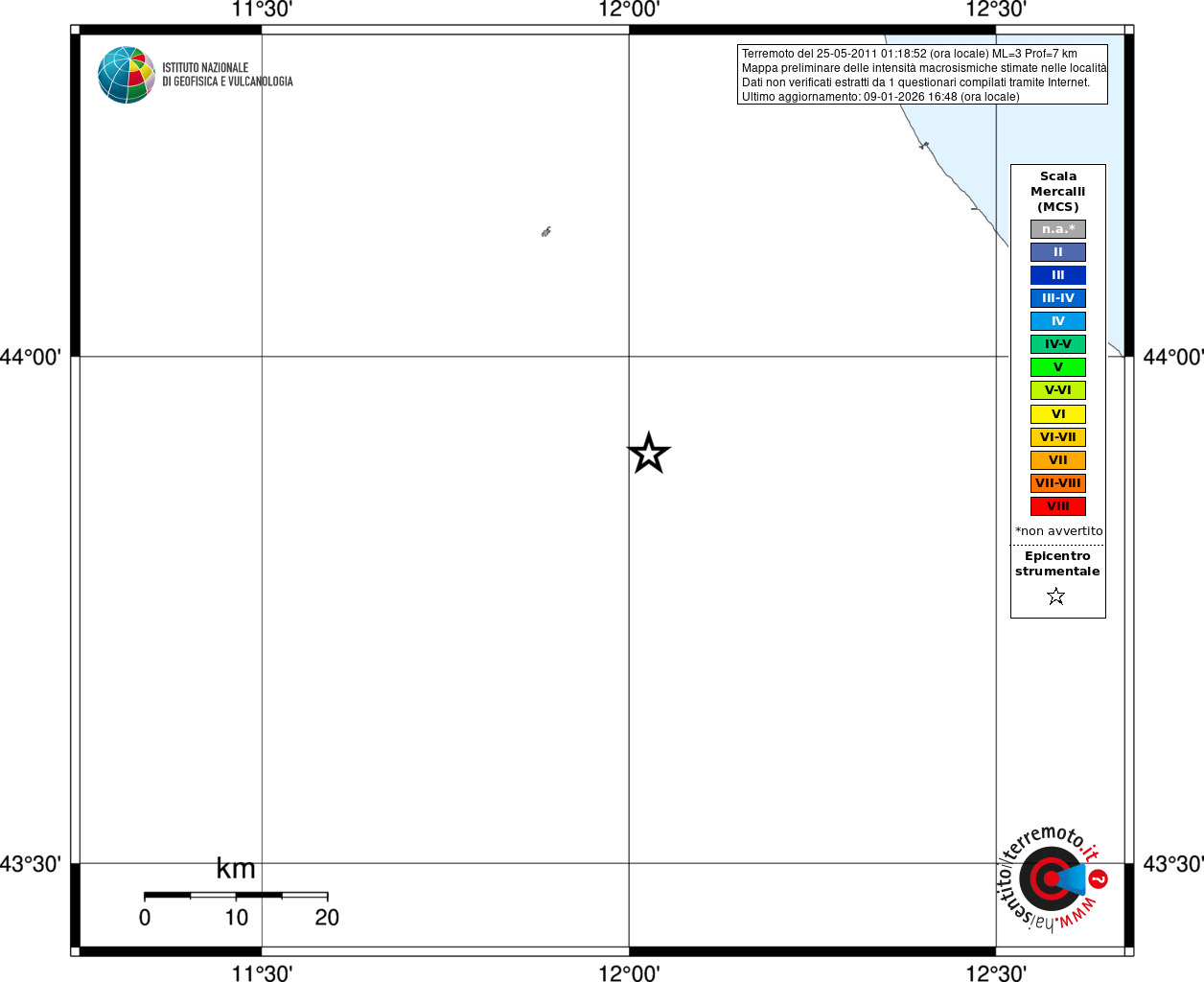Click the small gray locality marker
The width and height of the screenshot is (1204, 982).
pos(545,231)
